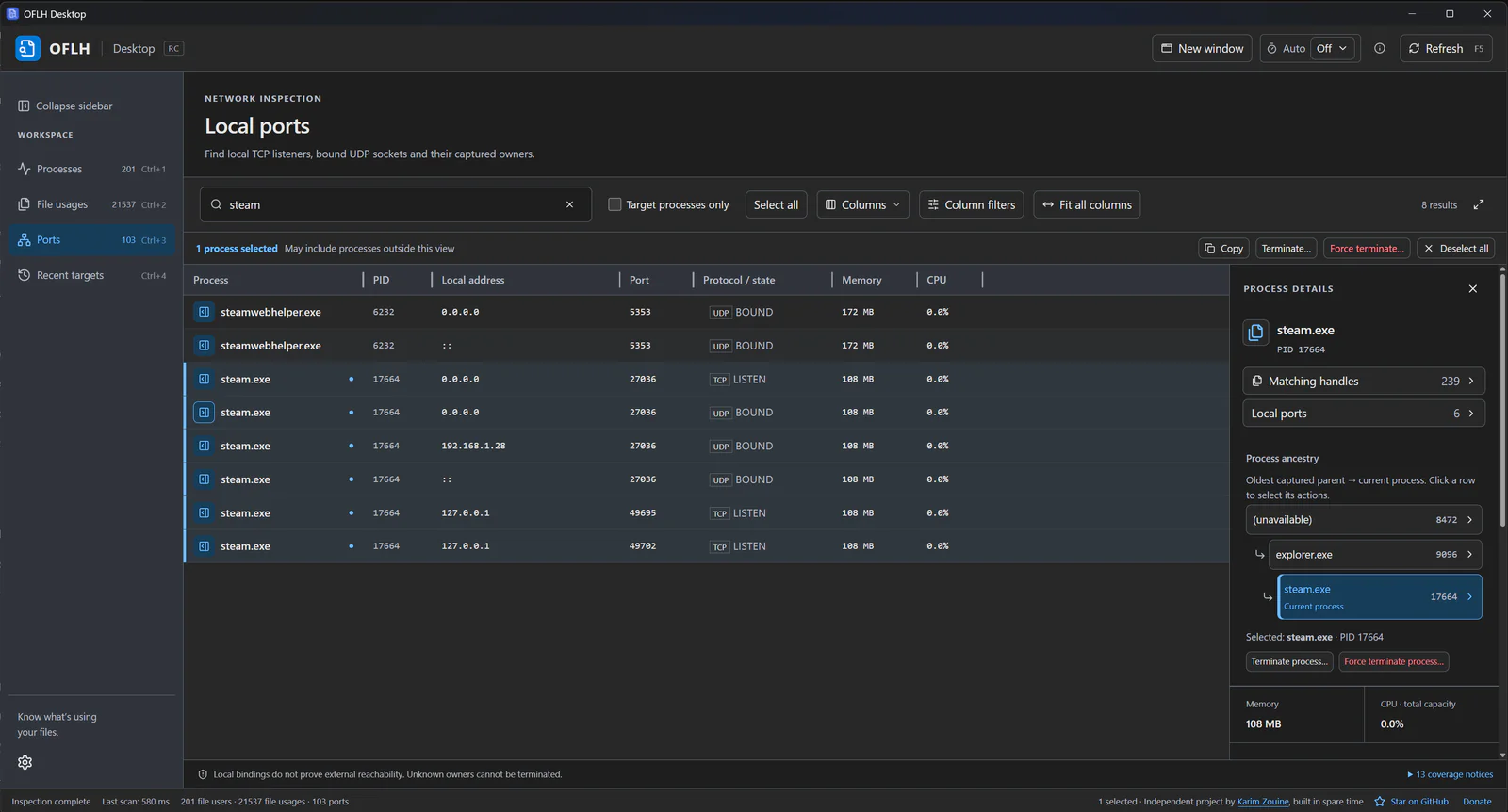
Task: Click the steam search input field
Action: pyautogui.click(x=396, y=204)
